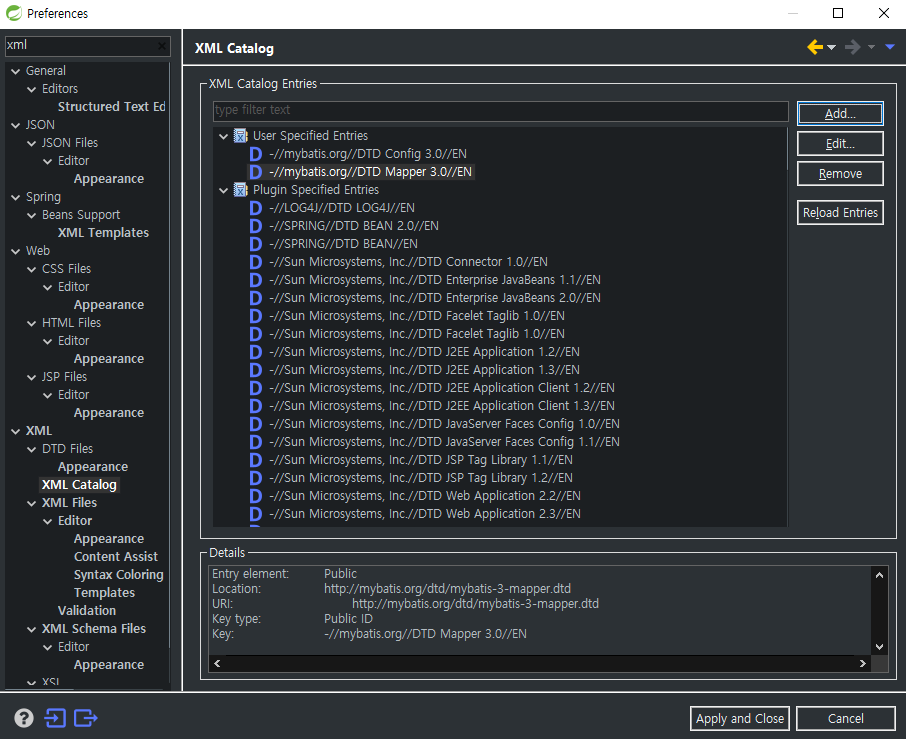Open the back history dropdown arrow
906x739 pixels.
click(831, 47)
